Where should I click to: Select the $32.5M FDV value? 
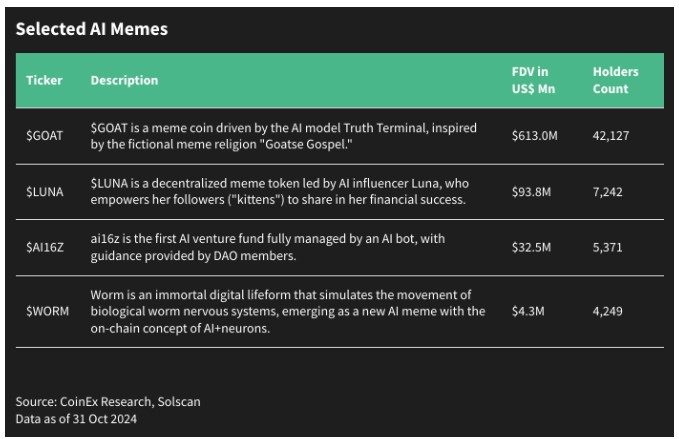(531, 247)
